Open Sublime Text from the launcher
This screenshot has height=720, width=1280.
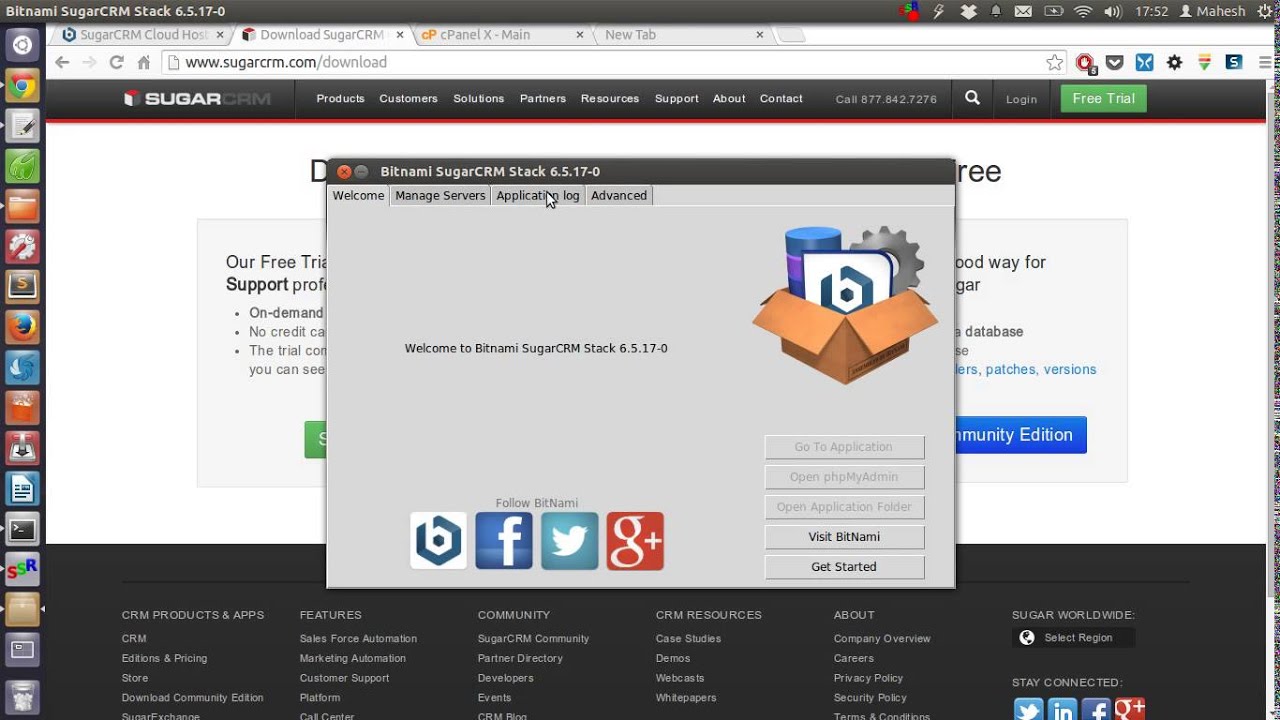(22, 287)
